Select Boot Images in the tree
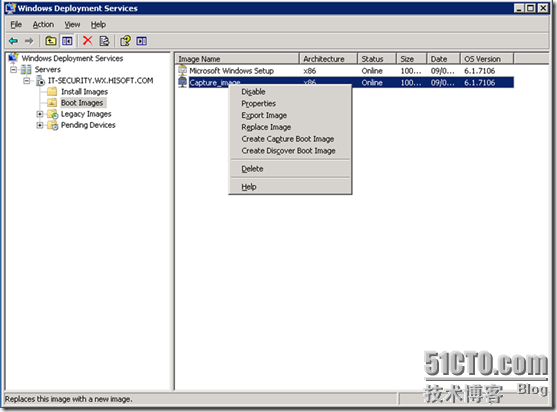Screen dimensions: 557x412 point(82,103)
